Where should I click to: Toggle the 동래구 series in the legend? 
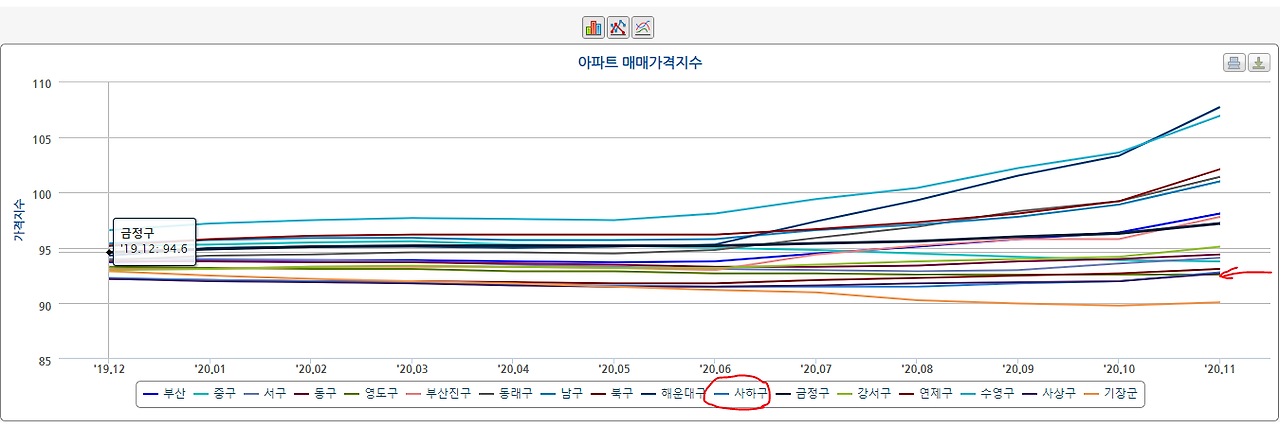505,395
